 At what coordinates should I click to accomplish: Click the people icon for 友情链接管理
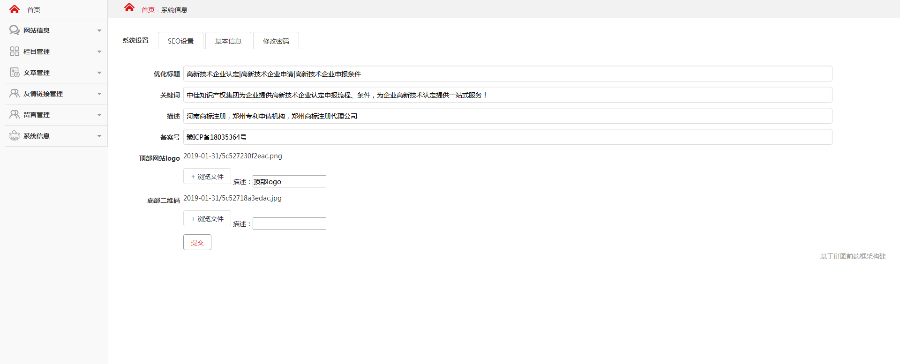pos(15,94)
